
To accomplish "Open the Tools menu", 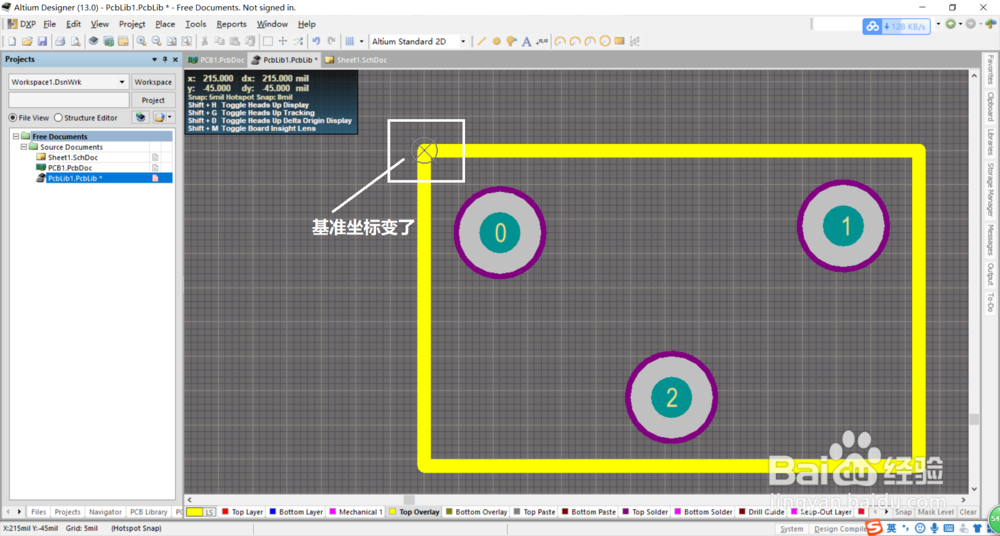I will 196,24.
